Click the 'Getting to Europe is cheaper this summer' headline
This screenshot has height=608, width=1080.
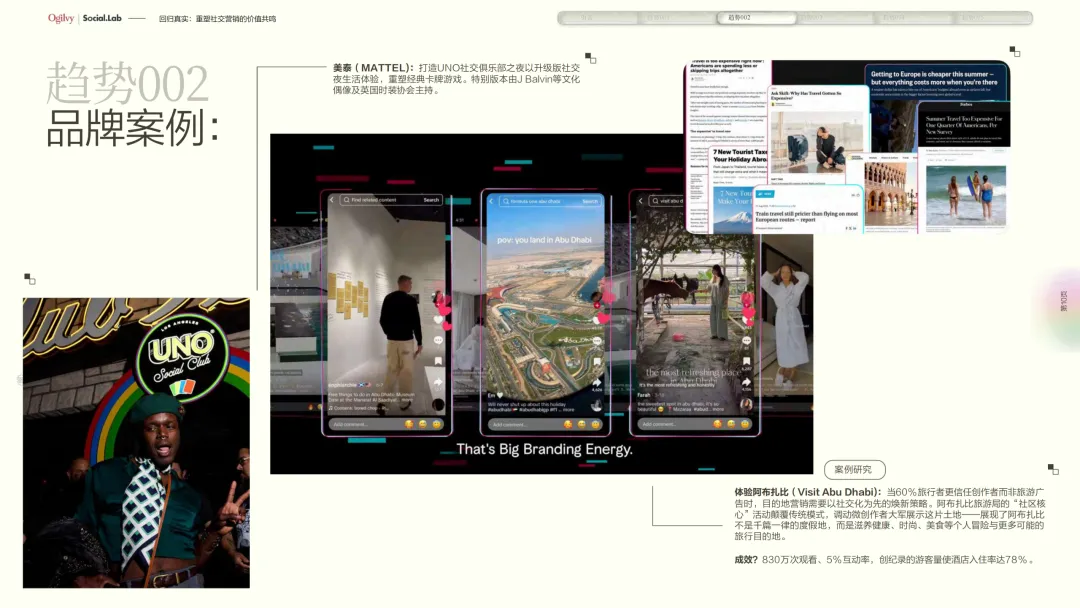(934, 78)
